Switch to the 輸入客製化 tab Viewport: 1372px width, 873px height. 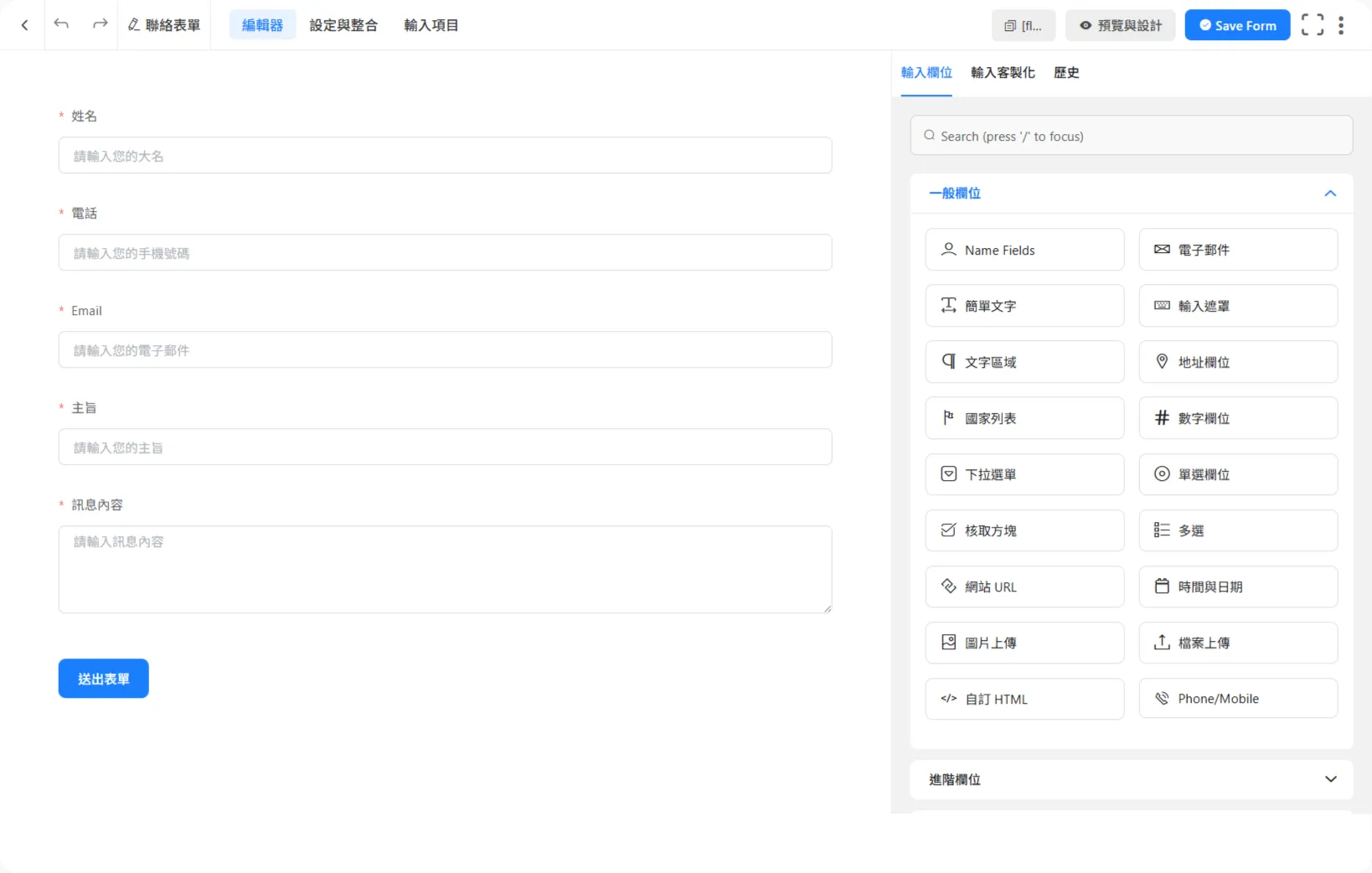click(1003, 73)
